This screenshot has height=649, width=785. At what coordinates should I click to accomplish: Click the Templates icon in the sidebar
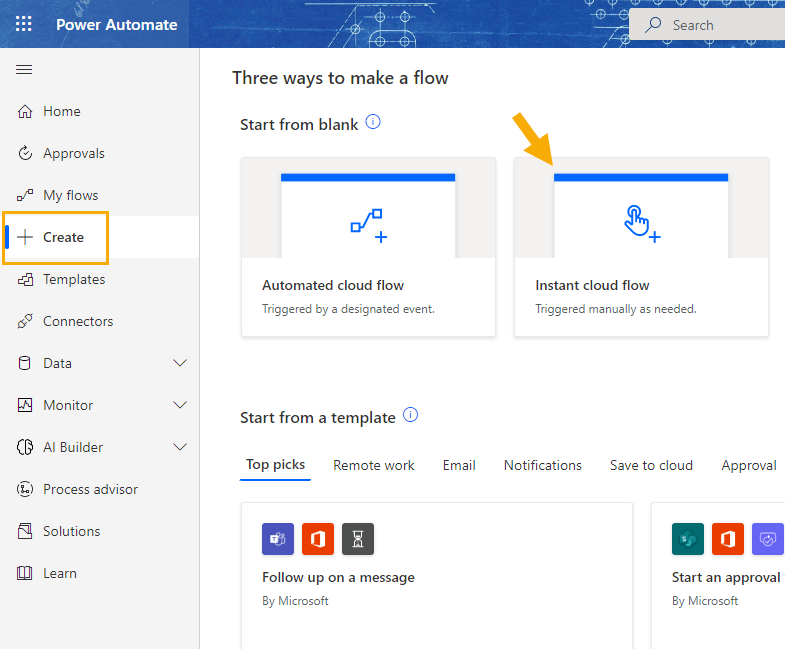point(25,279)
